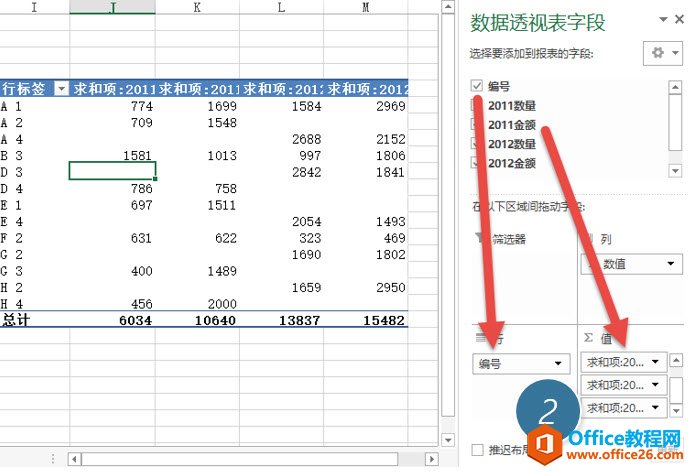Select column I header
Image resolution: width=690 pixels, height=472 pixels.
point(34,7)
